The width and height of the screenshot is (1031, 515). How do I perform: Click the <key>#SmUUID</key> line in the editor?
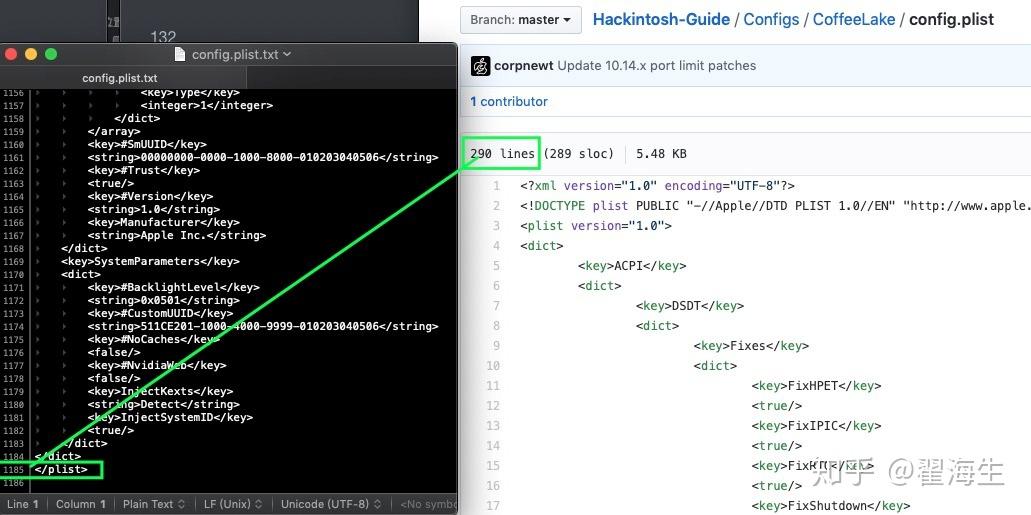click(x=147, y=145)
